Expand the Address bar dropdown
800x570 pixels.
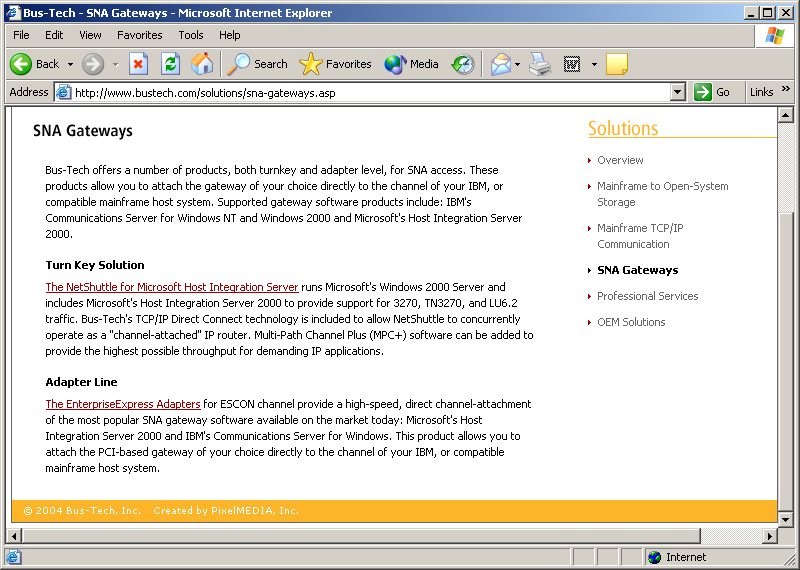tap(677, 93)
